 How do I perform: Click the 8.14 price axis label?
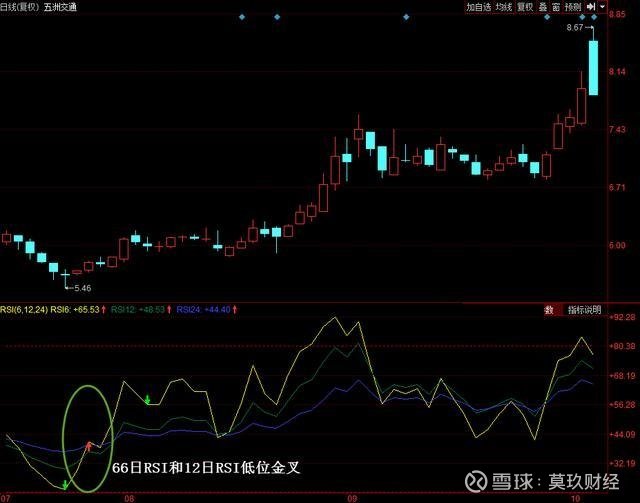(x=617, y=72)
